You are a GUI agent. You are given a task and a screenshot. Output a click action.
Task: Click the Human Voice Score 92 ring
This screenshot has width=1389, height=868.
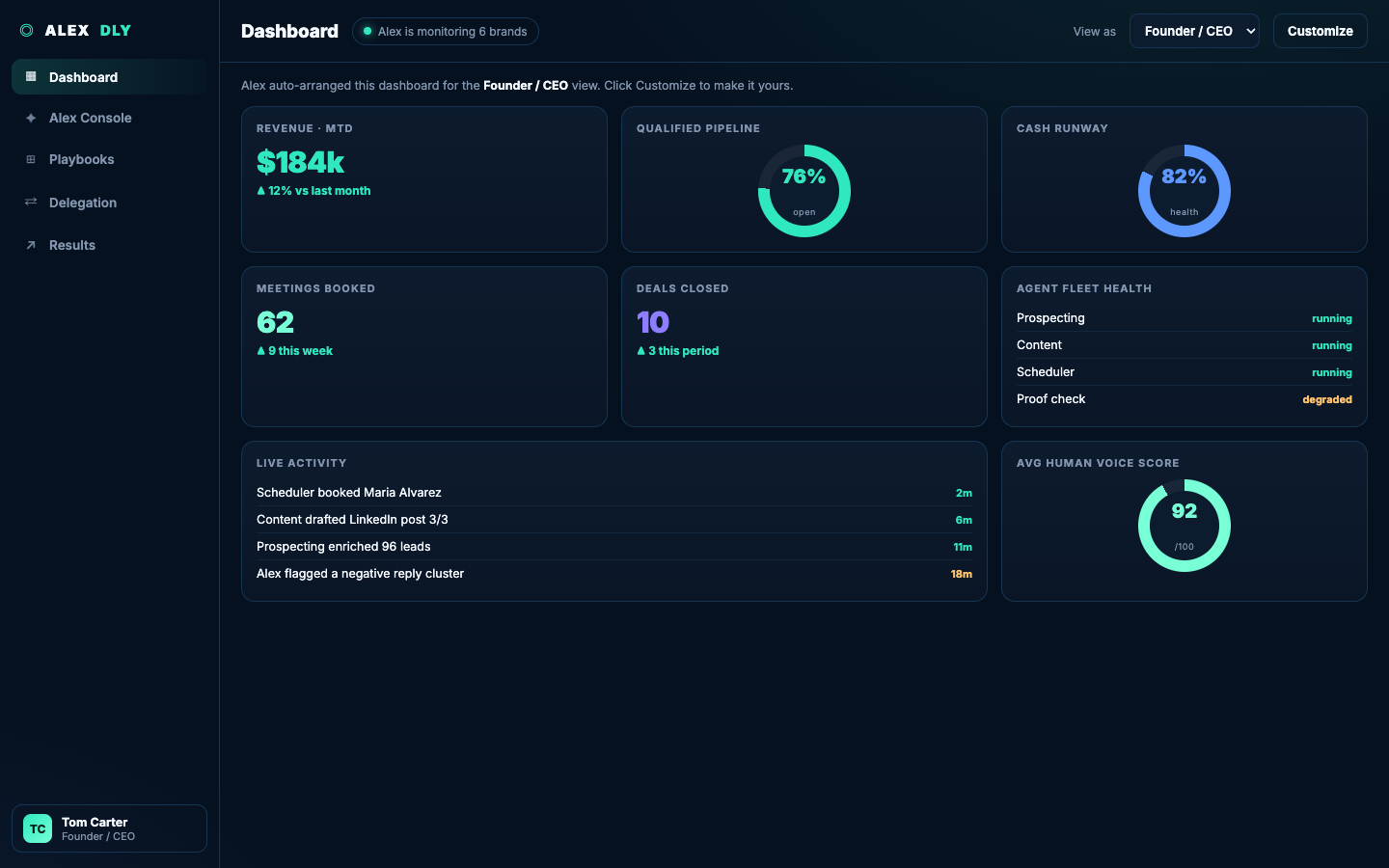[1185, 526]
